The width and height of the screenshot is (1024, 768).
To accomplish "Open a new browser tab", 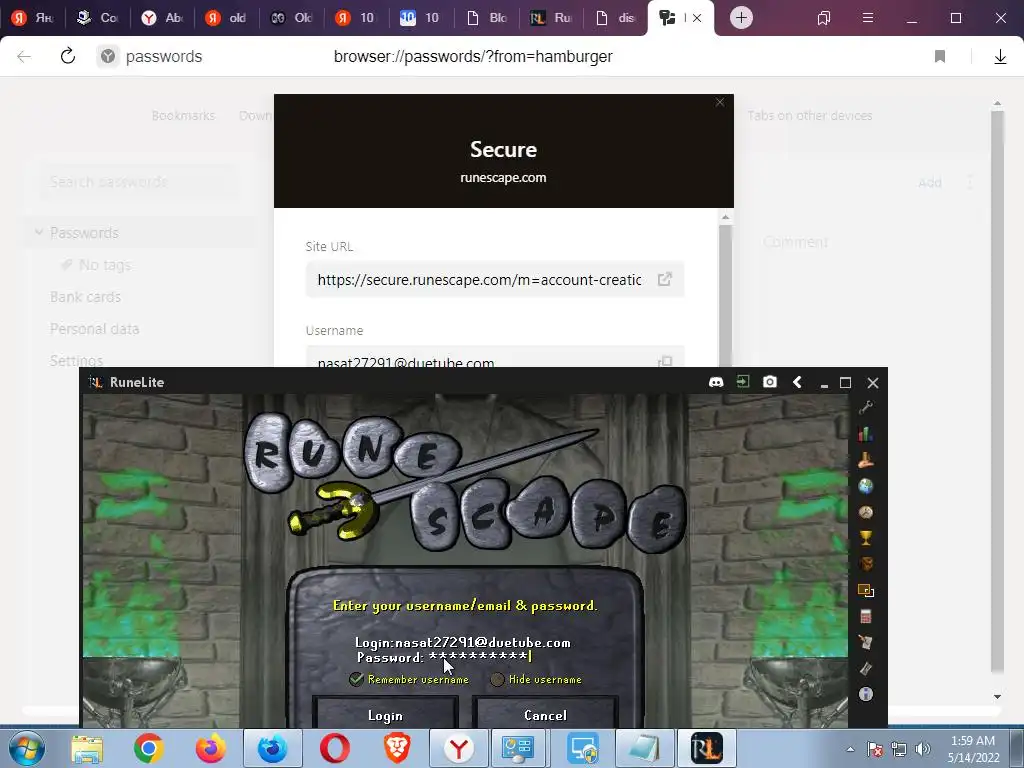I will (741, 18).
